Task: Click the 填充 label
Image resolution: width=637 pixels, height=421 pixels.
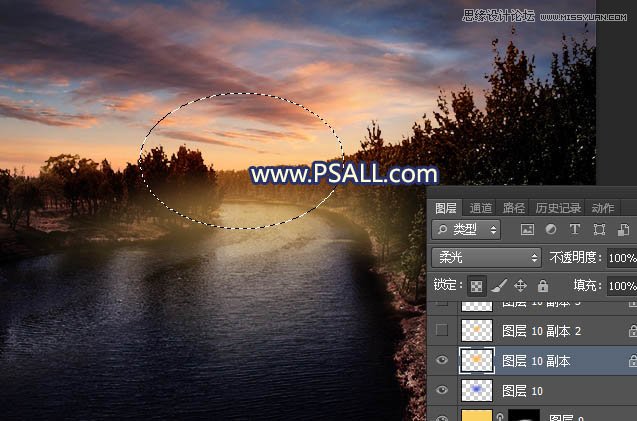Action: (588, 286)
